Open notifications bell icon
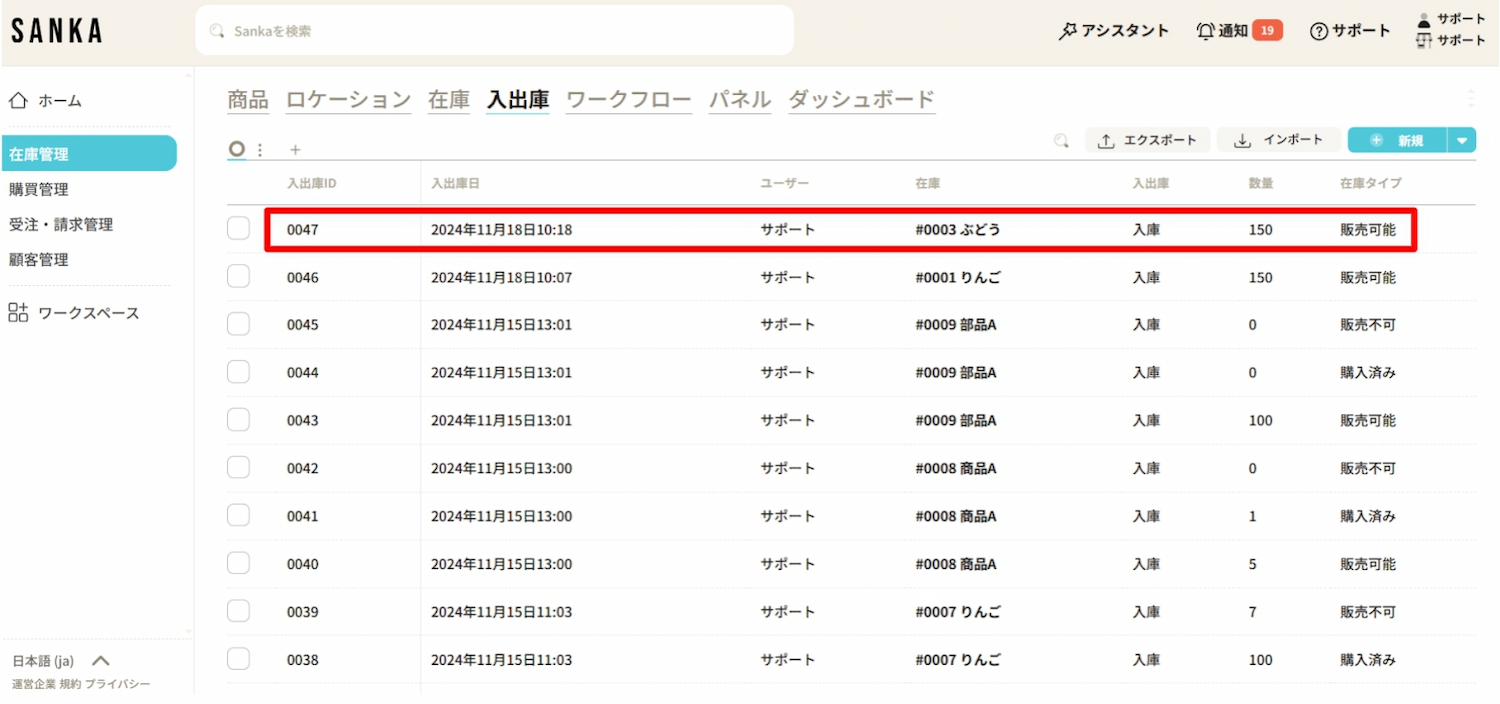The image size is (1500, 704). (1205, 31)
